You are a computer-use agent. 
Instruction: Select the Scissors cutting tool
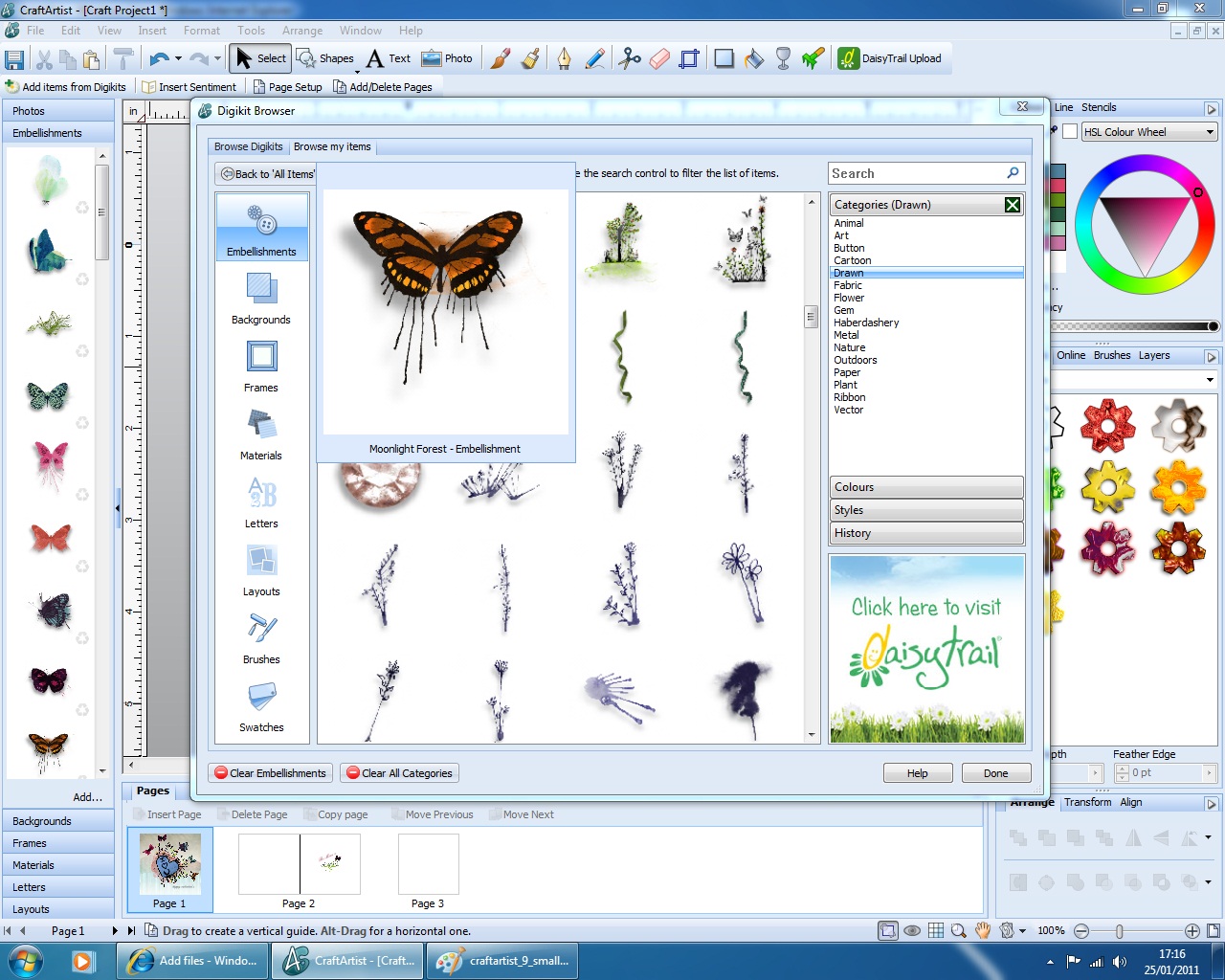pyautogui.click(x=629, y=58)
